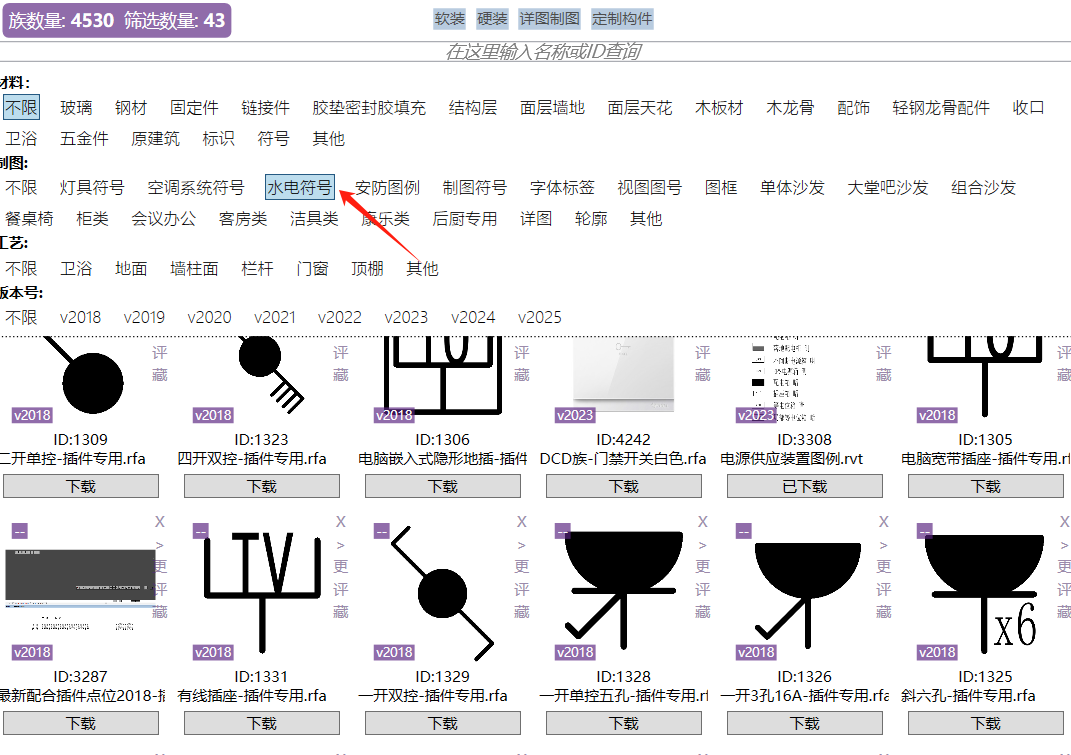Click the purple -- badge on the 斜六孔 card
The width and height of the screenshot is (1071, 755).
point(924,531)
